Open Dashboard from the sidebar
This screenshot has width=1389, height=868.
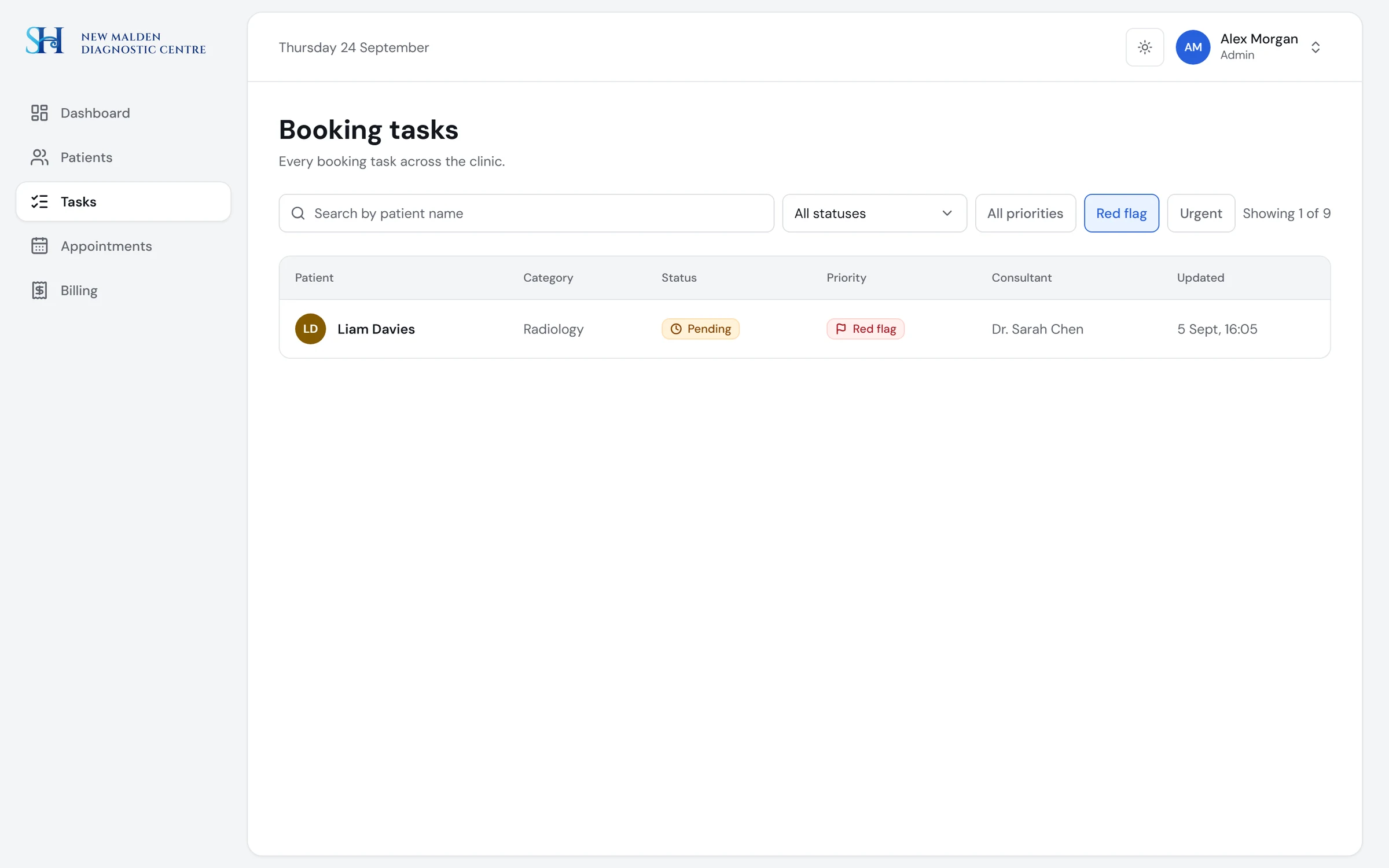point(123,113)
